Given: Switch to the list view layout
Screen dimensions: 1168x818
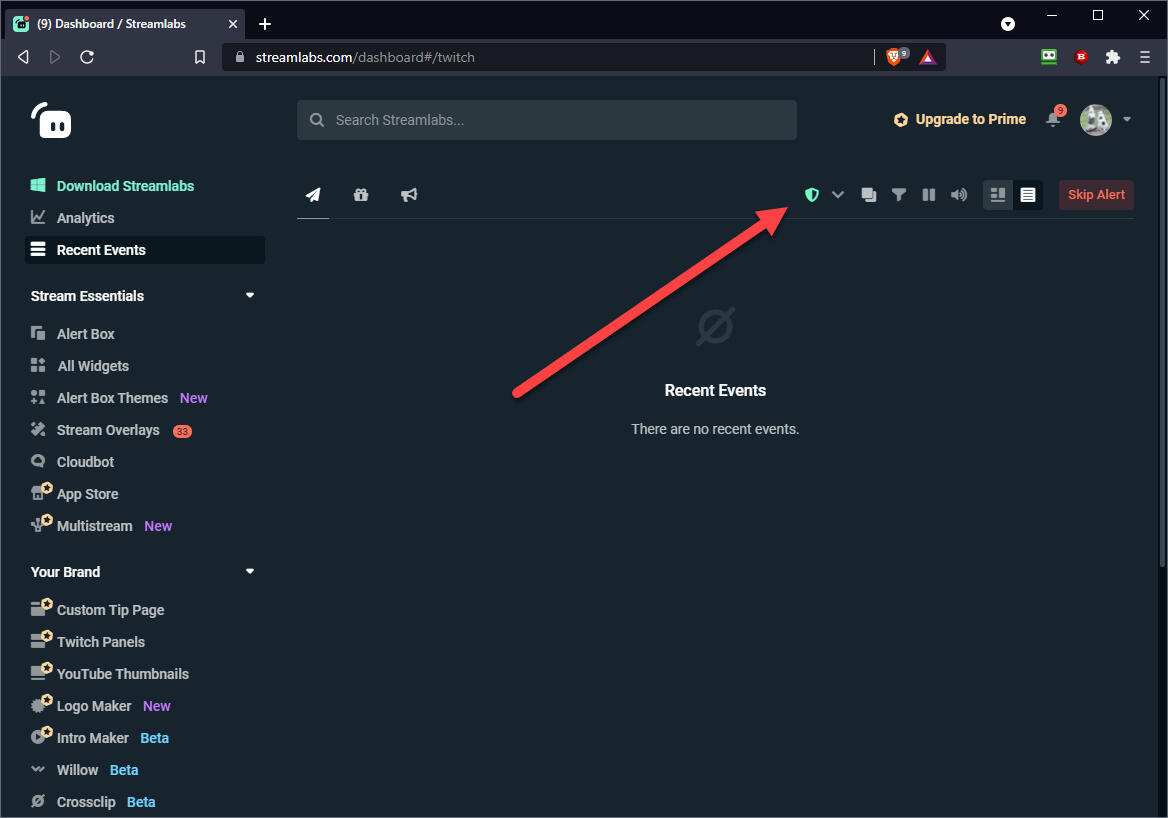Looking at the screenshot, I should pyautogui.click(x=1028, y=195).
